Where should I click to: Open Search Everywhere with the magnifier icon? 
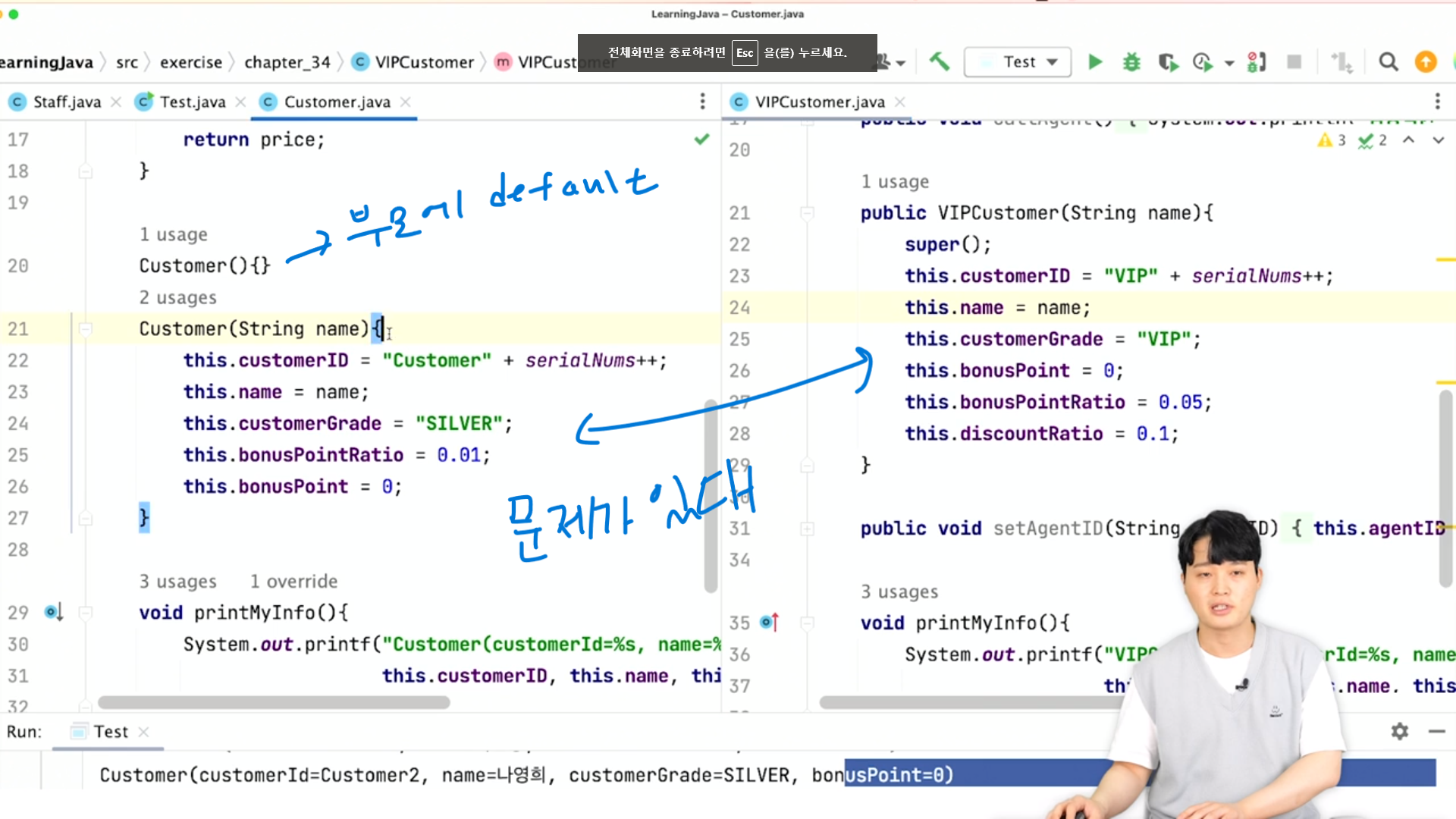pyautogui.click(x=1388, y=61)
